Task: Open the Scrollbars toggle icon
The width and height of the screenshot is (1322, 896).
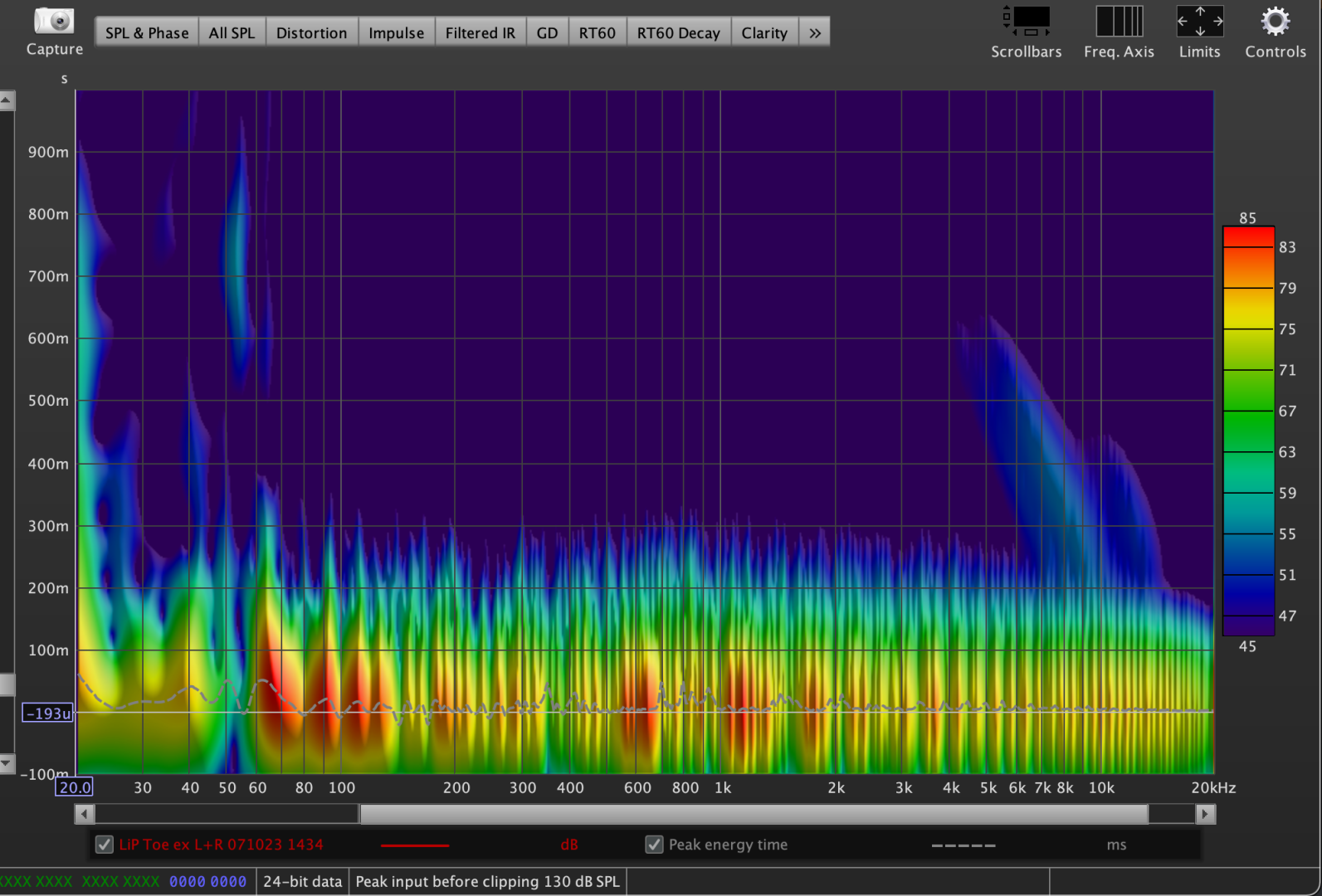Action: click(1027, 22)
